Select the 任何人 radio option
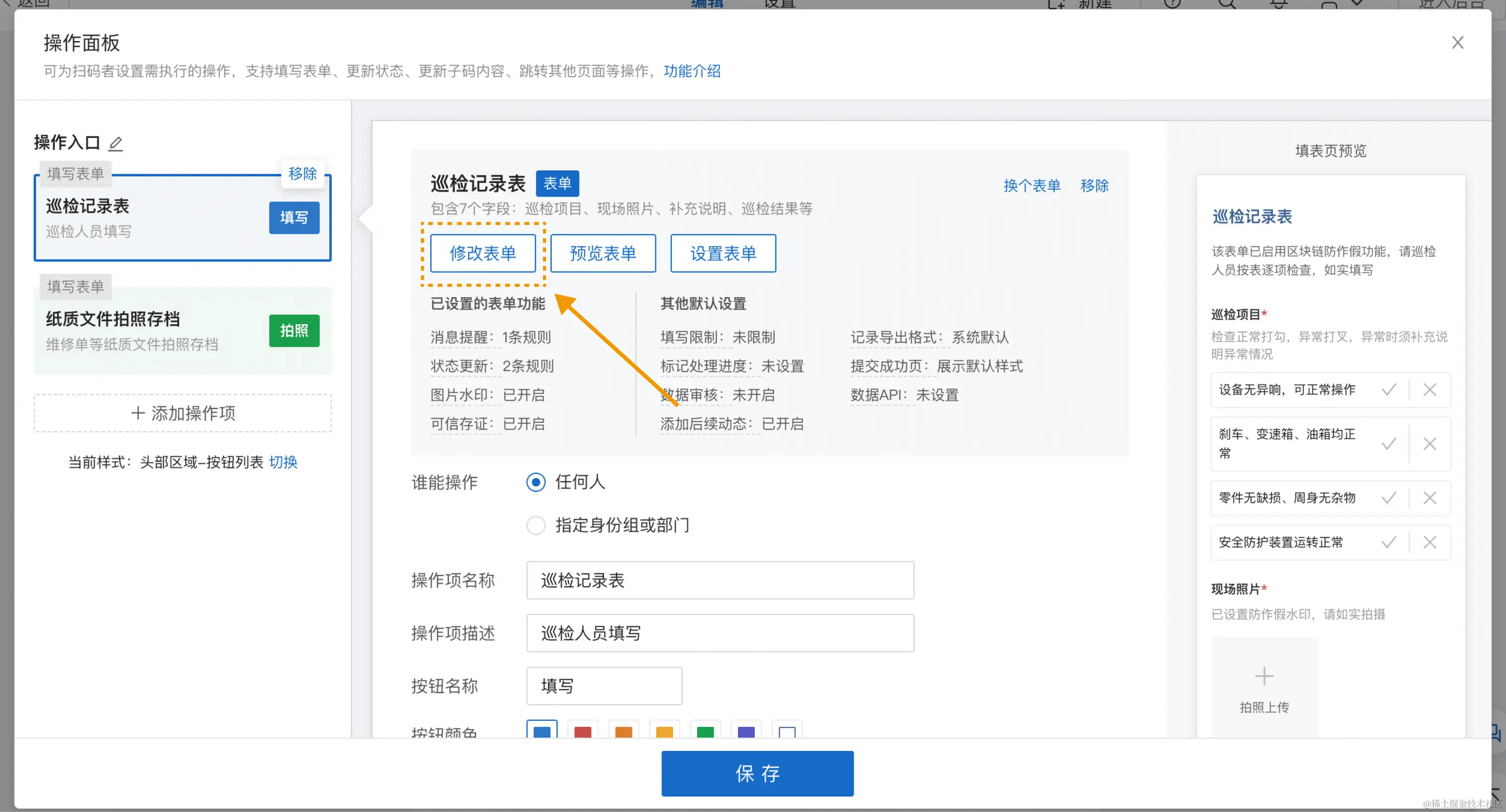The image size is (1506, 812). coord(535,482)
